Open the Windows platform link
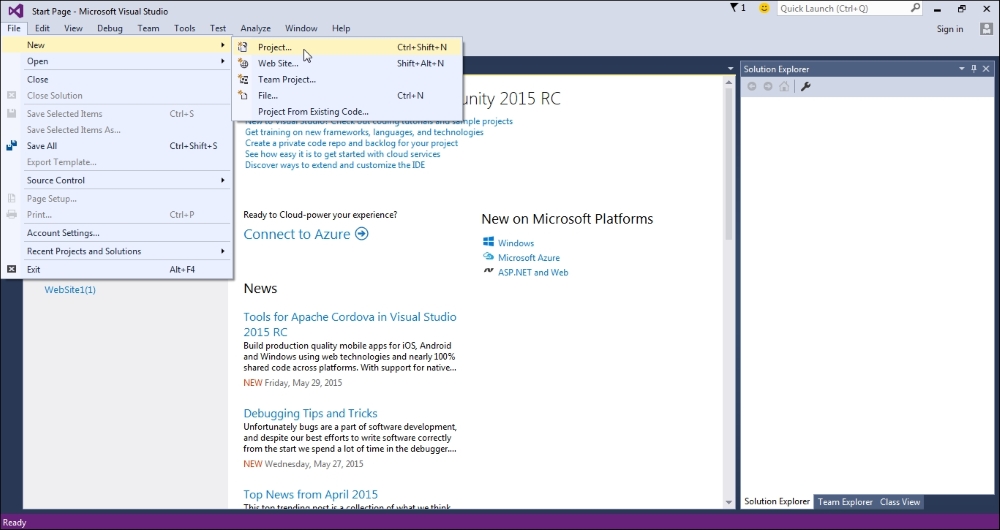Viewport: 1000px width, 530px height. click(516, 243)
